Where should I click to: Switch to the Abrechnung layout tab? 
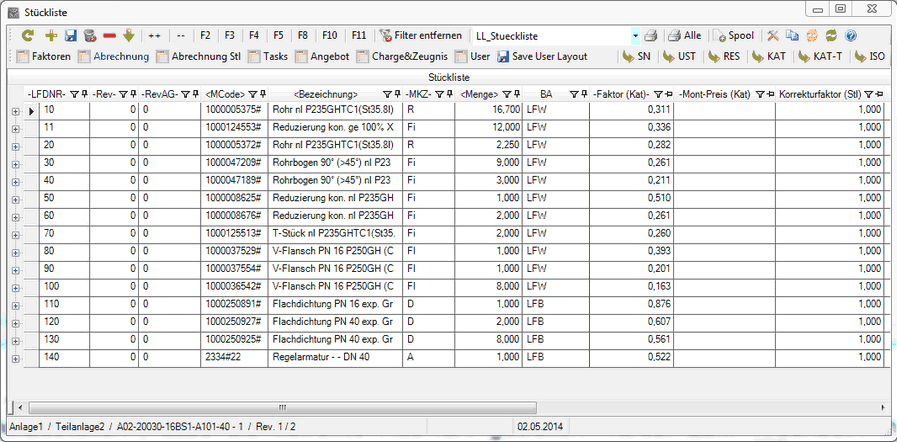pyautogui.click(x=113, y=57)
